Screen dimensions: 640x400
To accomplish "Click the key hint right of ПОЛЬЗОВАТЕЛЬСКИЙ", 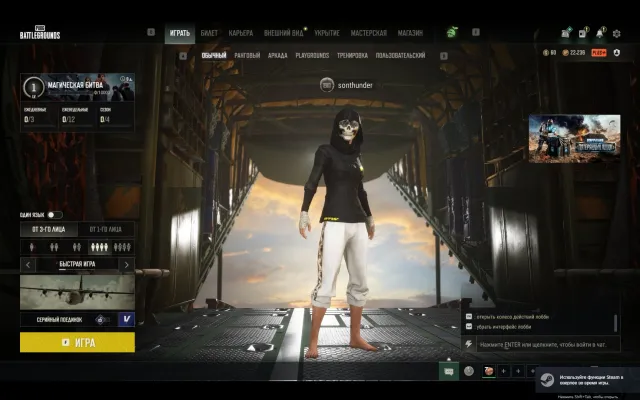I will 444,56.
